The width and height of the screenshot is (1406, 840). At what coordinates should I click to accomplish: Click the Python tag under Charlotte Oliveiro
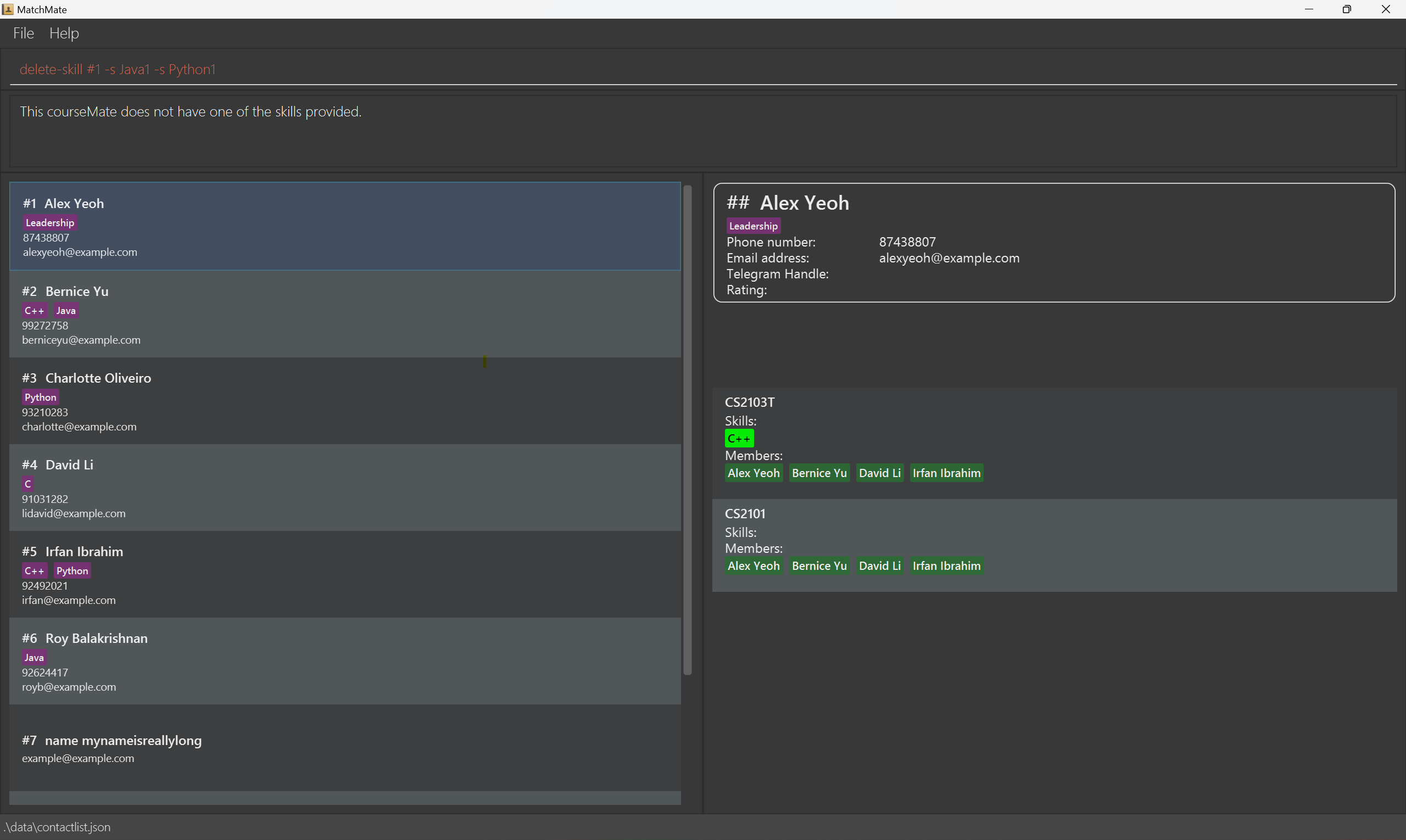(x=40, y=397)
